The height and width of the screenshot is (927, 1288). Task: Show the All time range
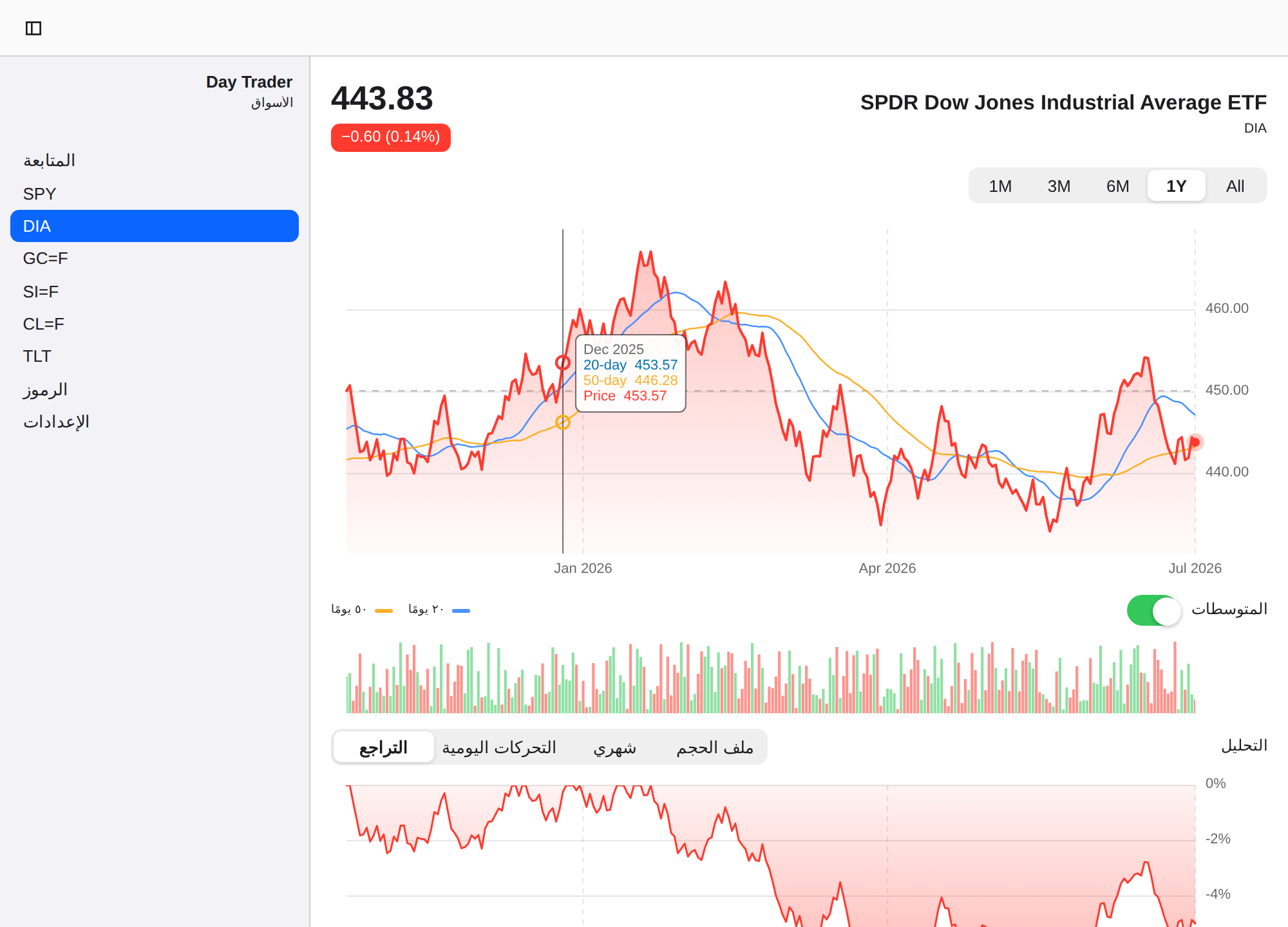[1235, 186]
